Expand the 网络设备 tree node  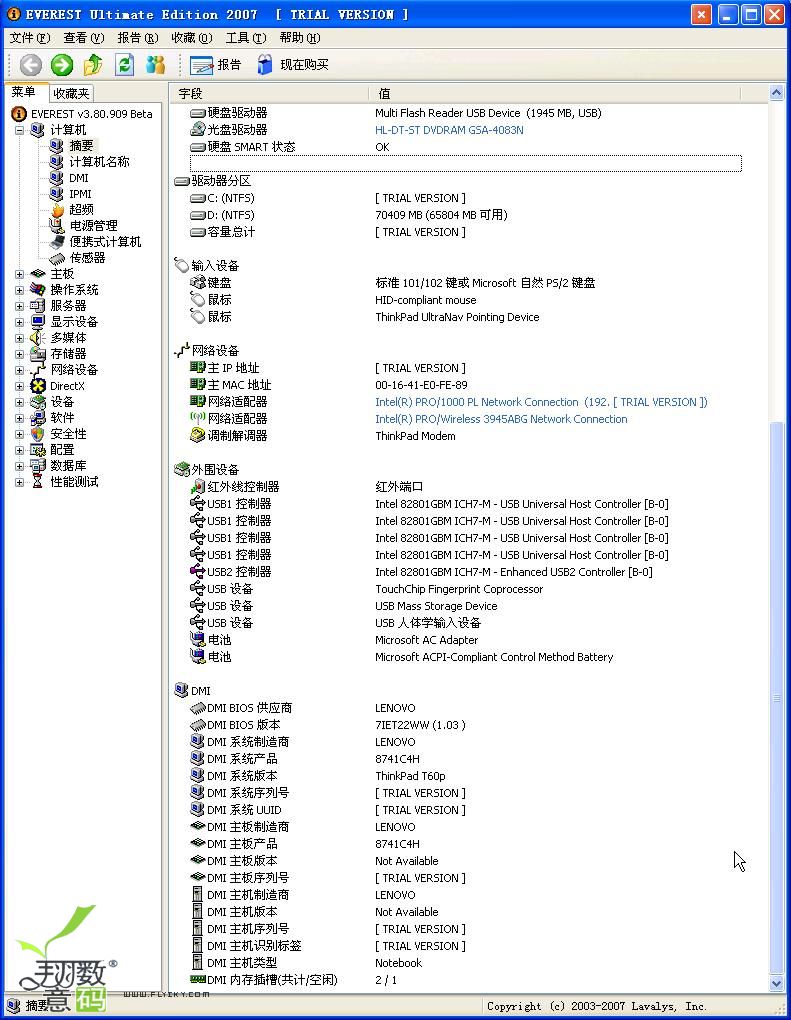[x=20, y=370]
